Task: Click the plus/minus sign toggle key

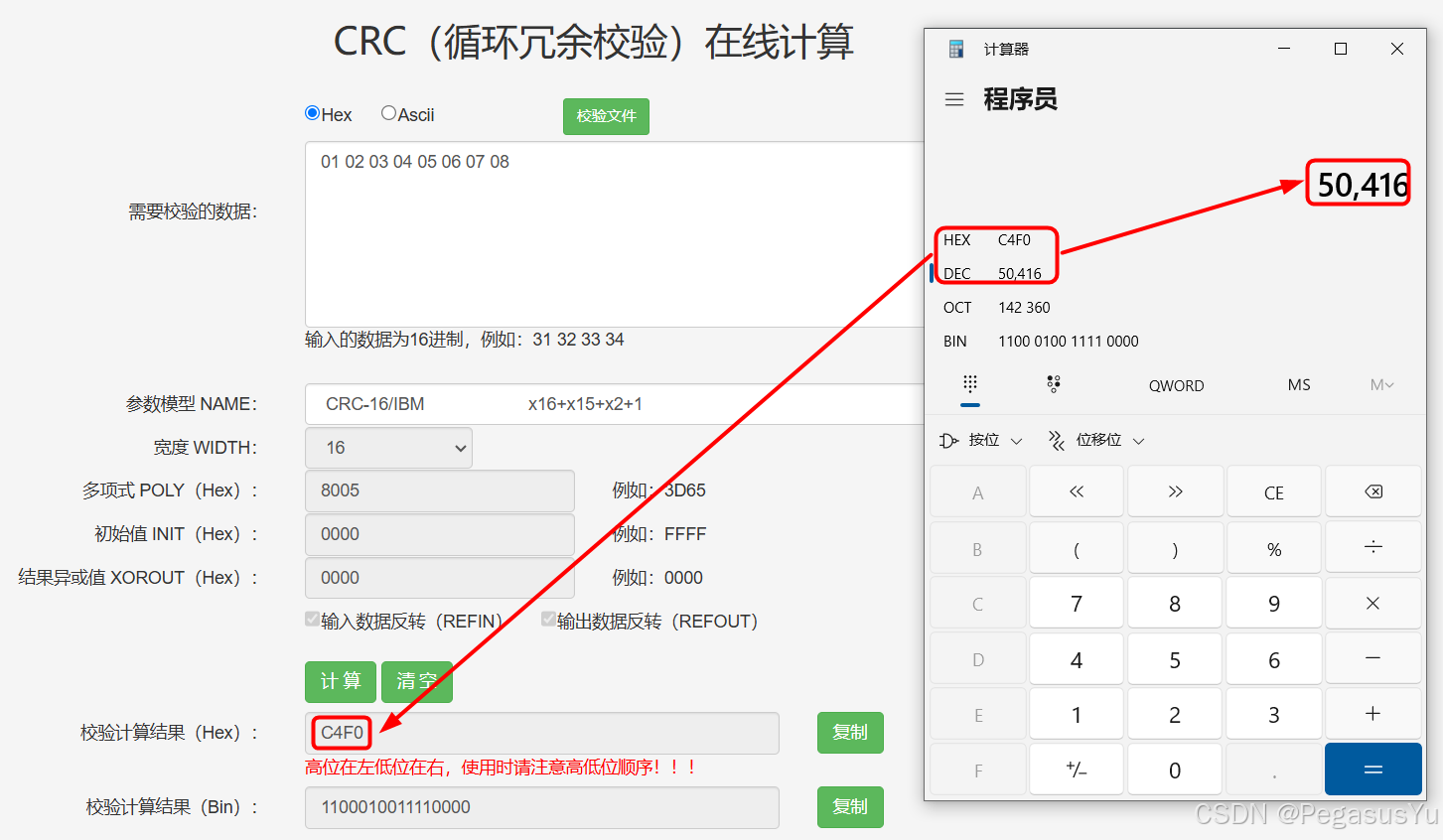Action: pyautogui.click(x=1077, y=770)
